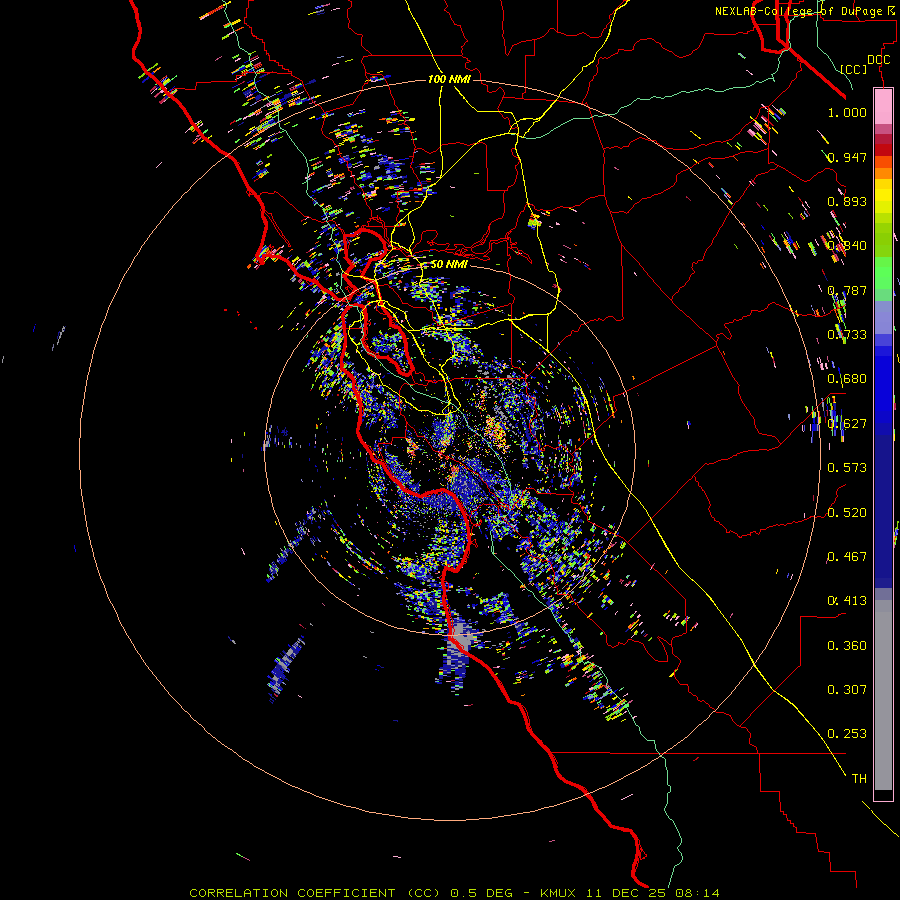Click the 0.947 scale value

[847, 157]
